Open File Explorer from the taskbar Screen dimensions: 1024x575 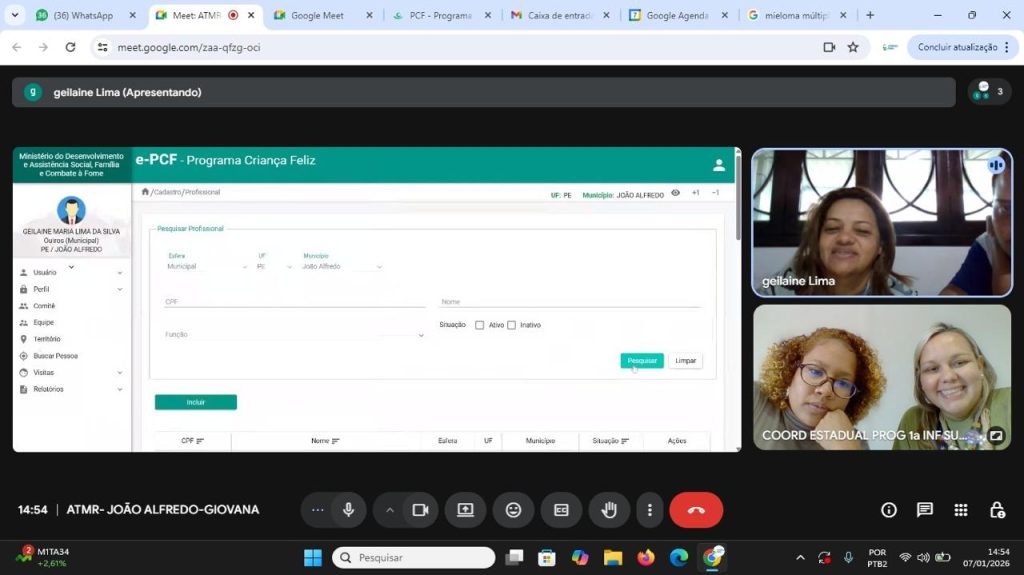613,557
